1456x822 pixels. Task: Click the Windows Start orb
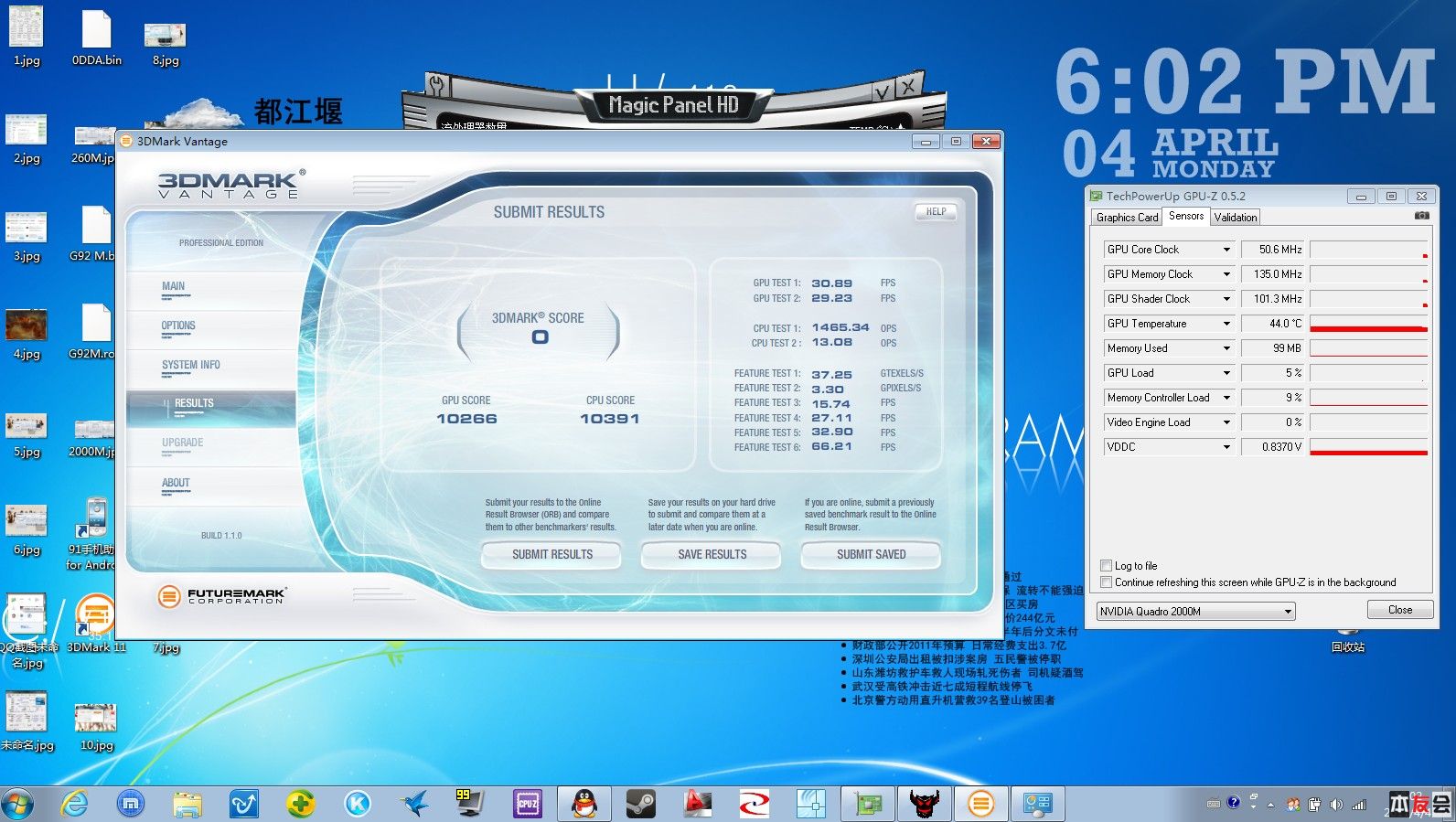point(17,805)
